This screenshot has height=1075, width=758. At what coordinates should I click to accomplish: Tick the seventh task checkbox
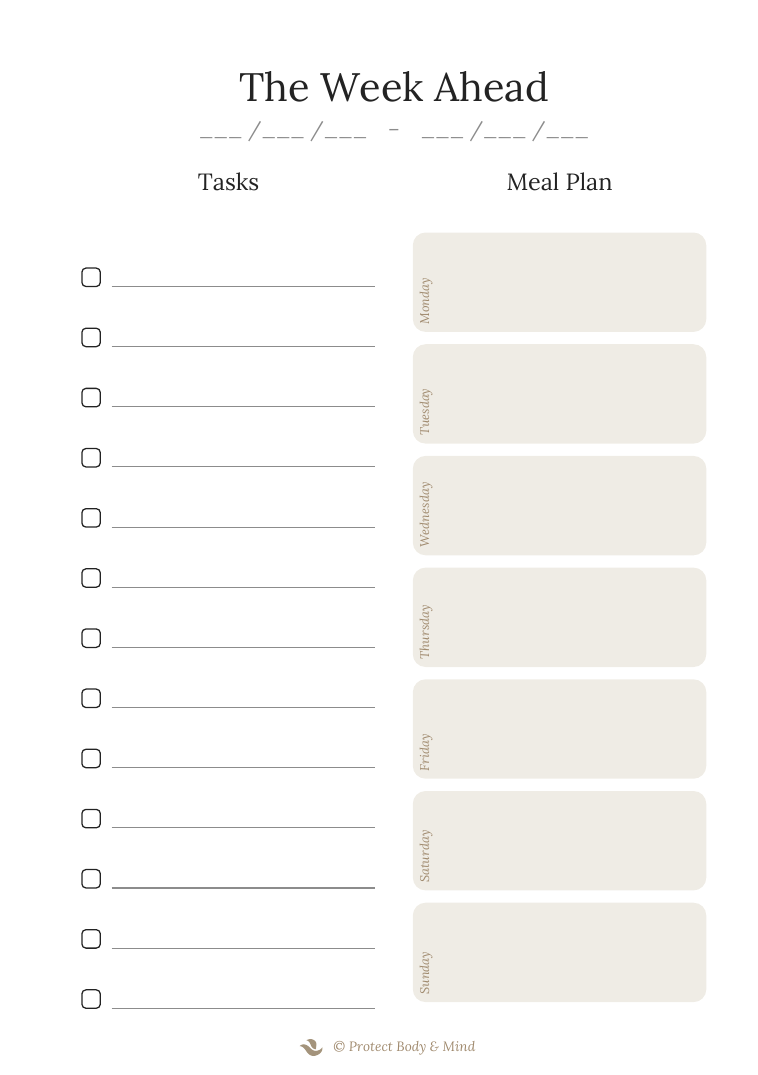(x=91, y=638)
